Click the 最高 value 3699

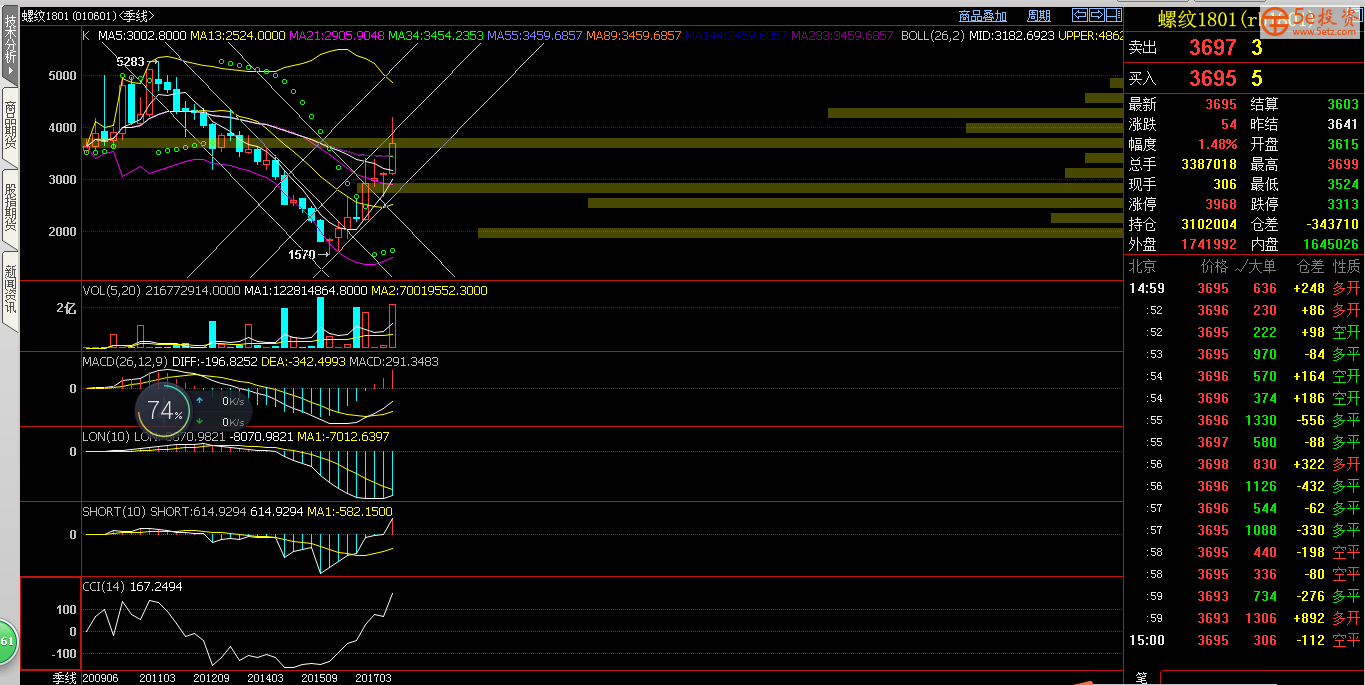(1343, 165)
